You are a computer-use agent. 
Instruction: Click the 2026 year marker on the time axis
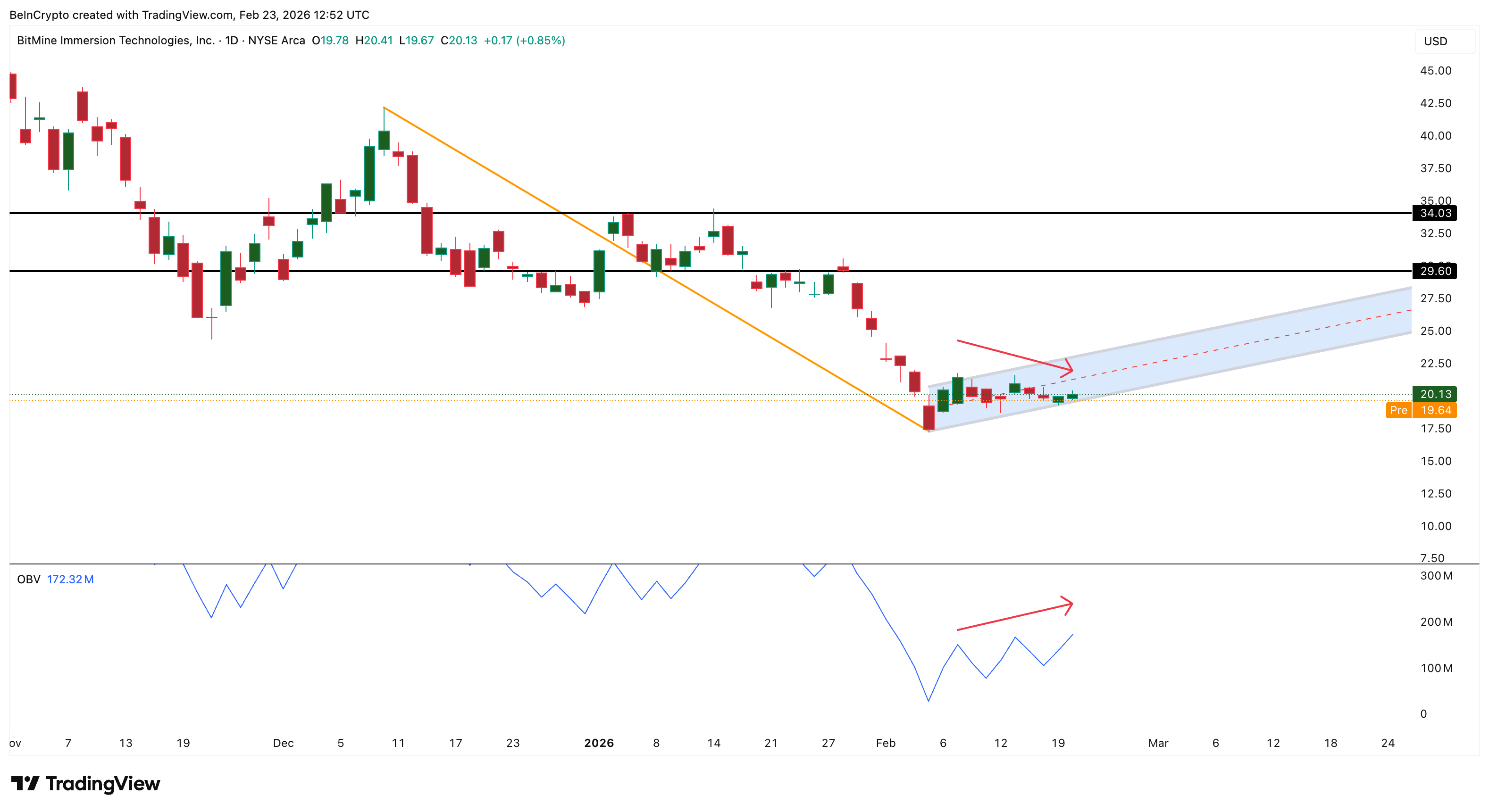[x=599, y=743]
